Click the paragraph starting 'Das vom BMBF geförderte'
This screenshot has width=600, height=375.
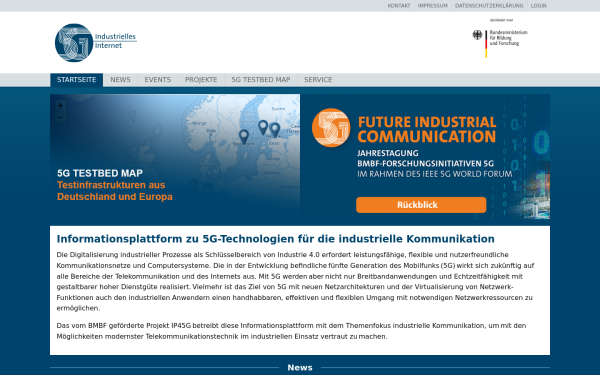point(291,331)
